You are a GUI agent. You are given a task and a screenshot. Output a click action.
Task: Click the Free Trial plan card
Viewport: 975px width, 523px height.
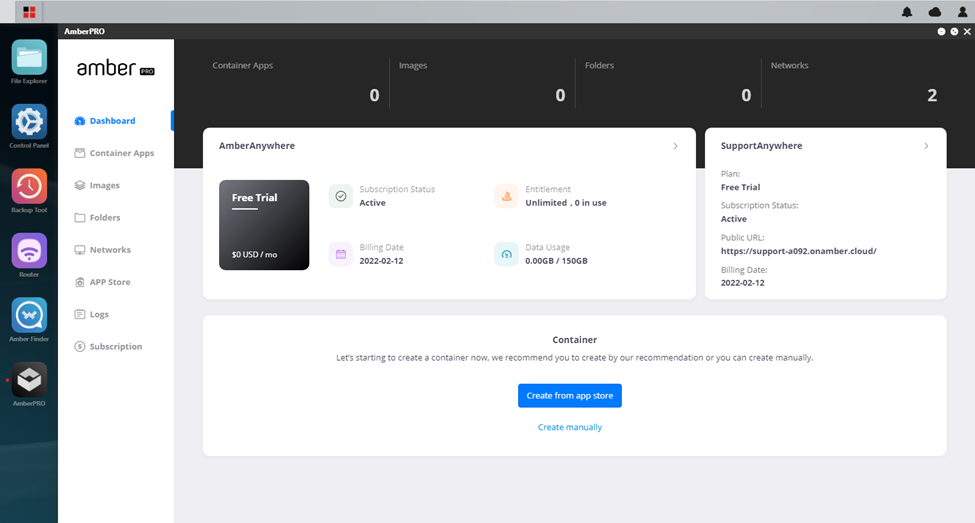click(x=264, y=225)
